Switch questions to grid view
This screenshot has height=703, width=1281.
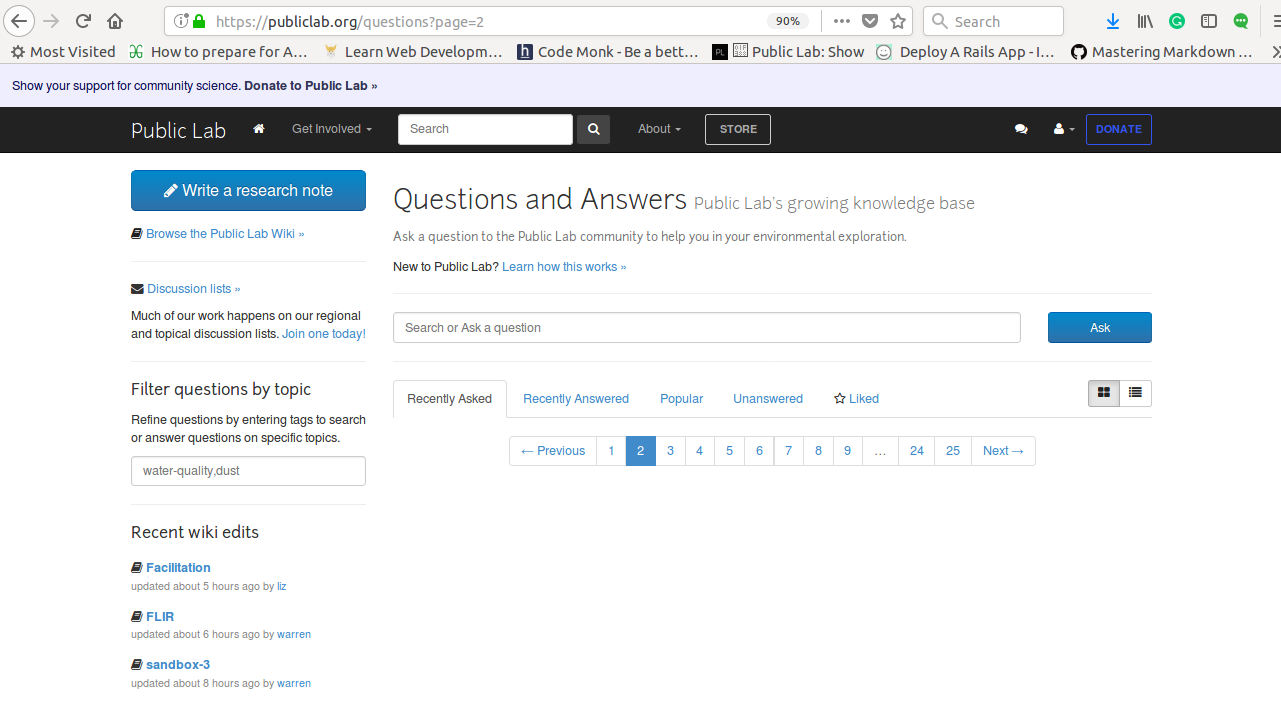click(x=1103, y=393)
